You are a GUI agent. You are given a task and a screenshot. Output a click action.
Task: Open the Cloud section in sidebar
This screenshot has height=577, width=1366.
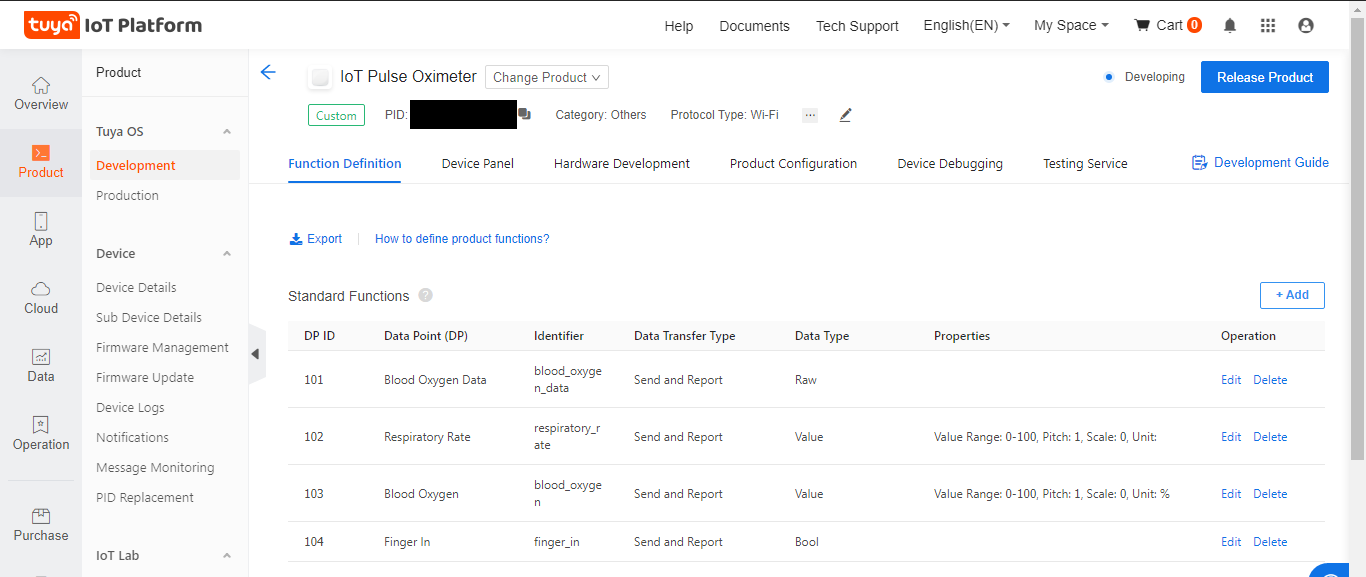click(x=41, y=297)
